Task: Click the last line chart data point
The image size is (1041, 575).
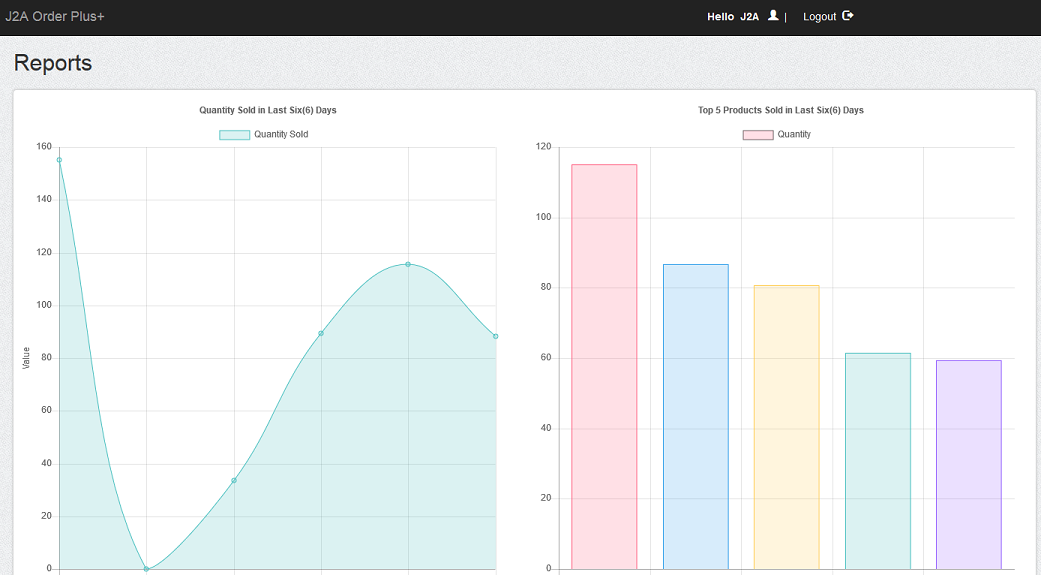Action: (x=495, y=337)
